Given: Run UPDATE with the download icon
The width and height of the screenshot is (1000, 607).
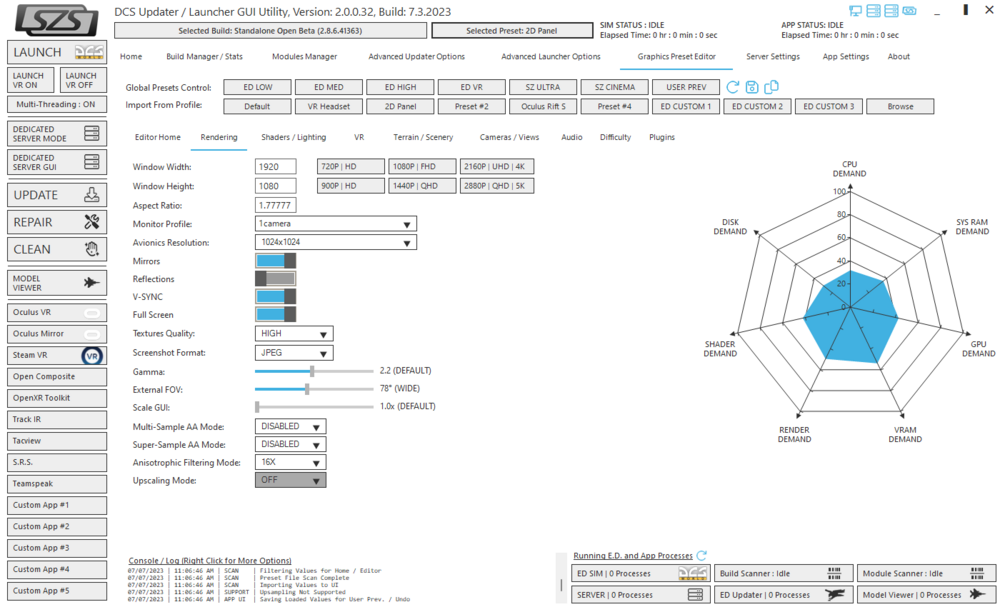Looking at the screenshot, I should coord(57,195).
